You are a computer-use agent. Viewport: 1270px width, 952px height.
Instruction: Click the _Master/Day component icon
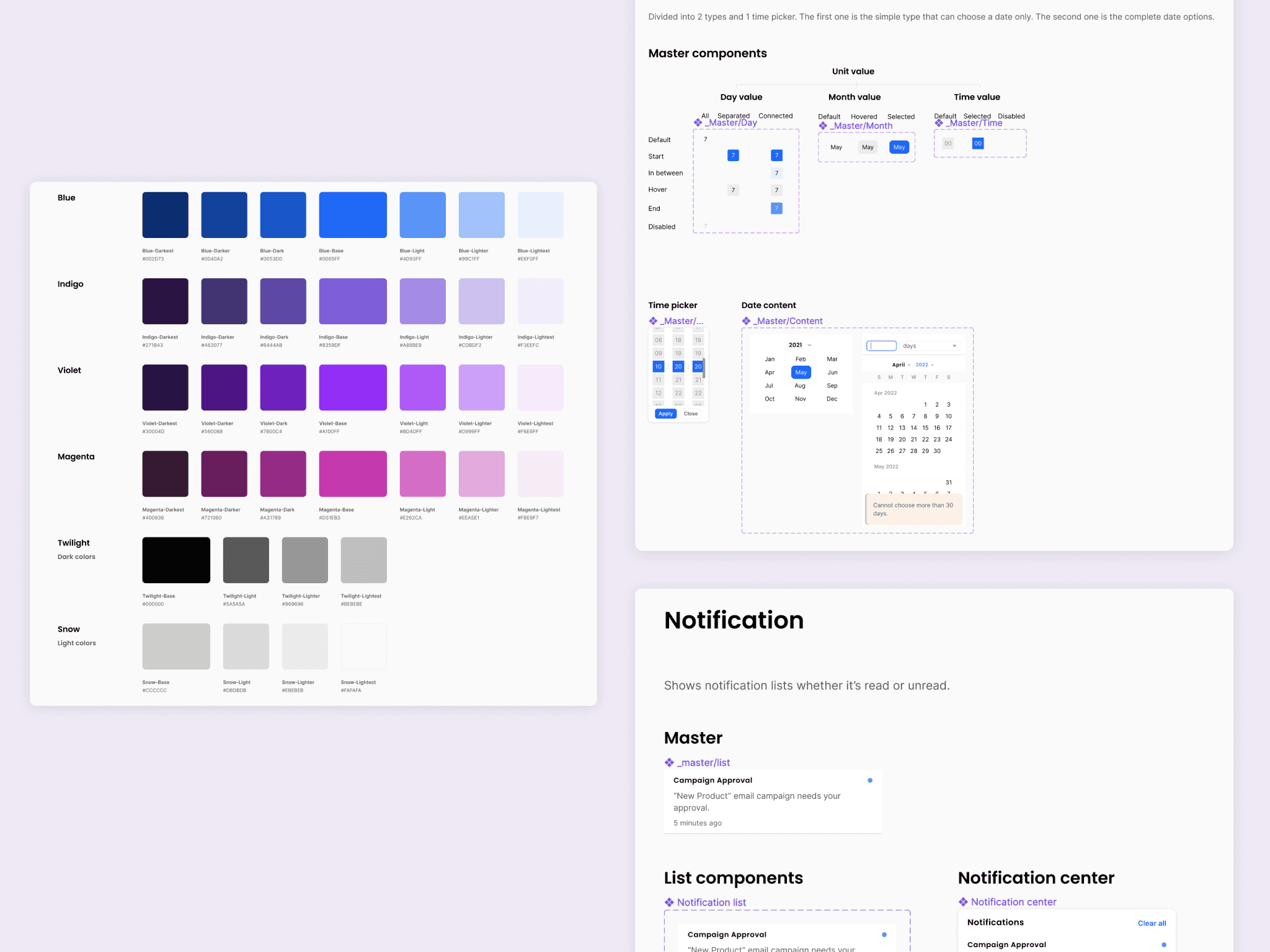(x=698, y=123)
